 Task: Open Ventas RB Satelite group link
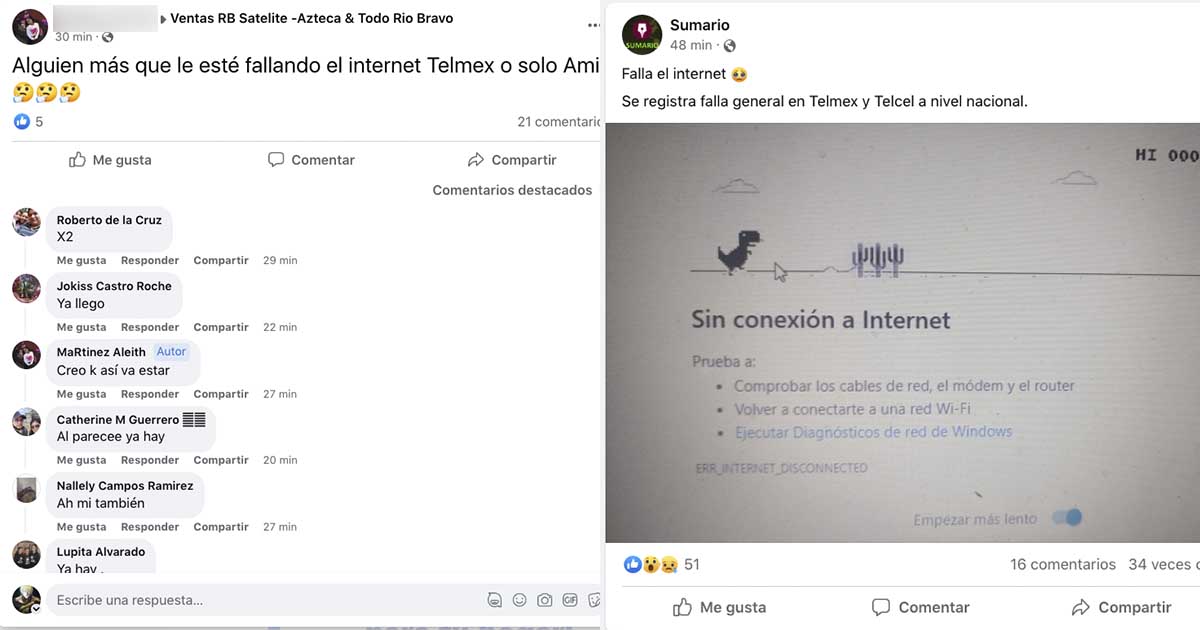311,18
